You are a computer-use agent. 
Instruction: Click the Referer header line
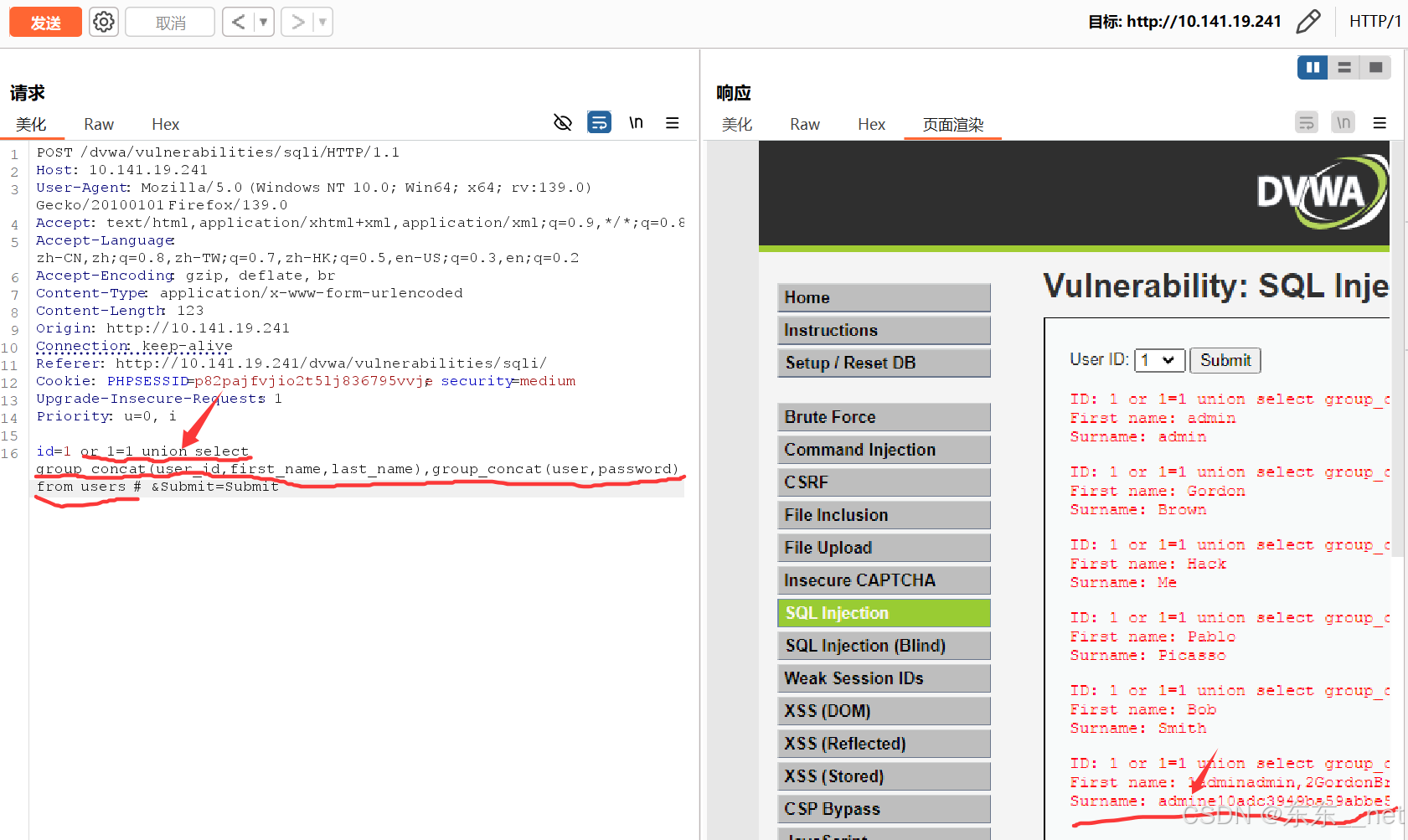[291, 363]
